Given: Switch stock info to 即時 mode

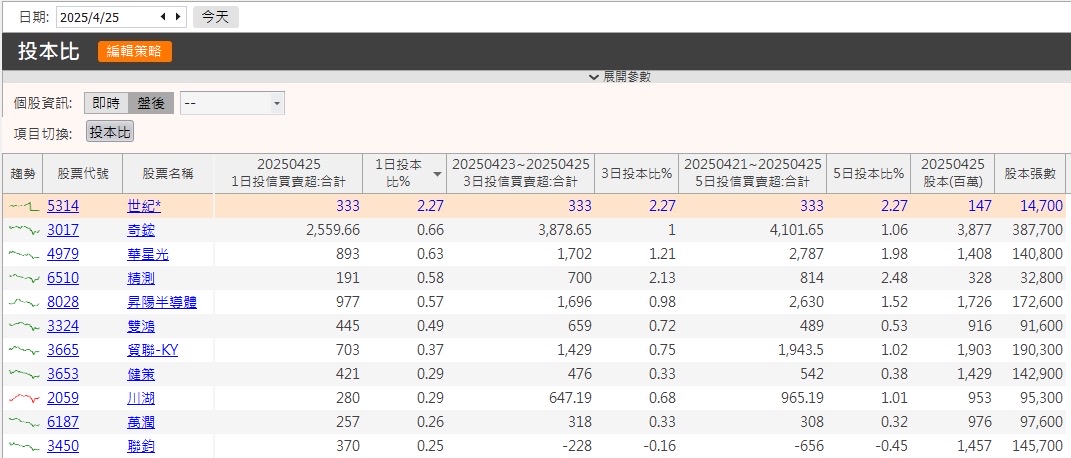Looking at the screenshot, I should (x=106, y=103).
